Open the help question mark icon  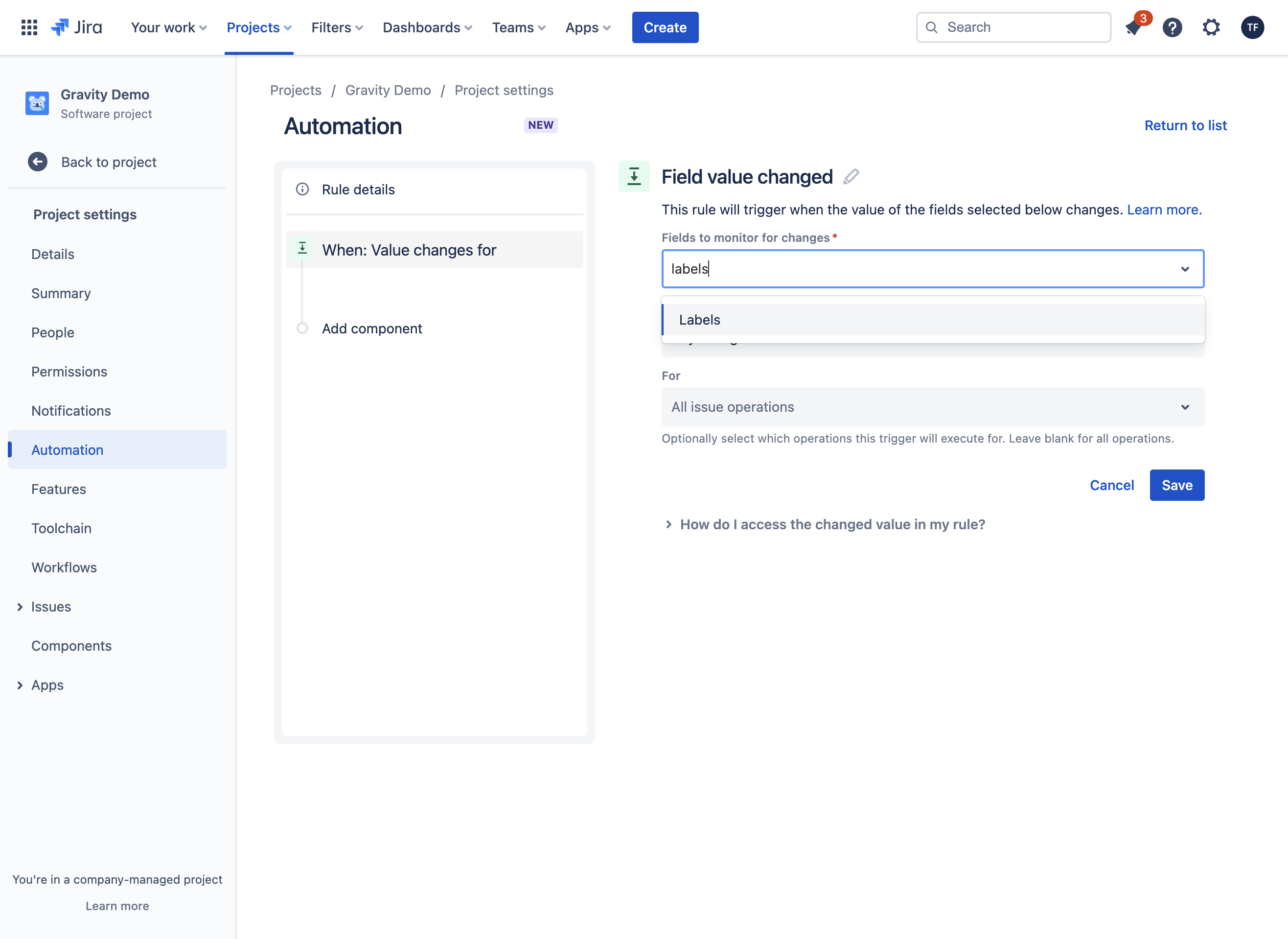coord(1172,27)
